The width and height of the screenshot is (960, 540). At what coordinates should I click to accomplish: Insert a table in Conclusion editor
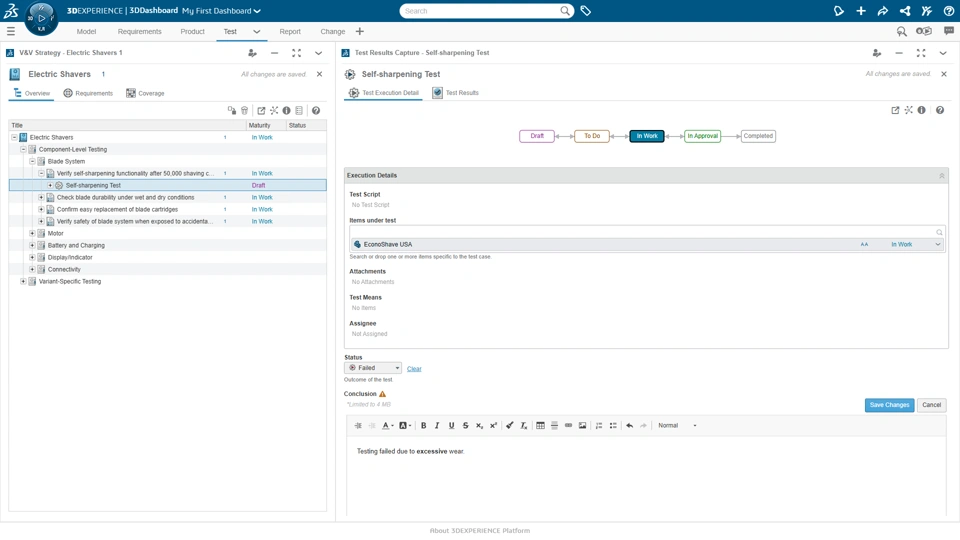click(x=540, y=426)
